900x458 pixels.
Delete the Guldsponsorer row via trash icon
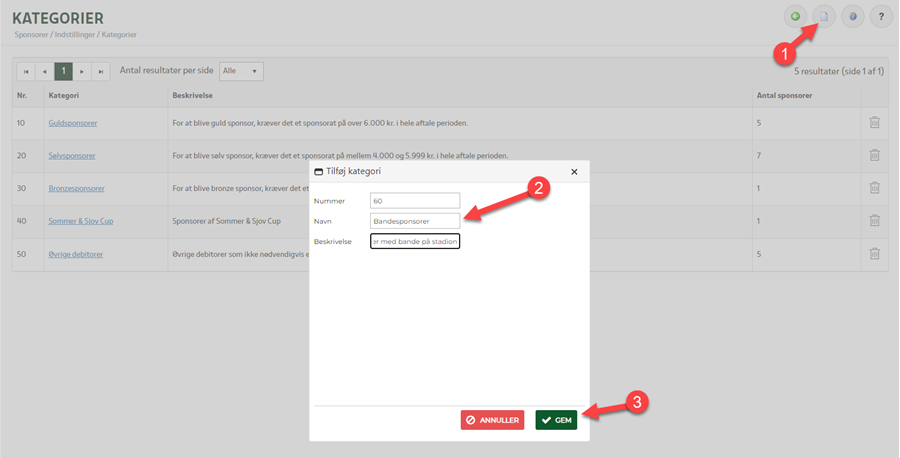[874, 122]
